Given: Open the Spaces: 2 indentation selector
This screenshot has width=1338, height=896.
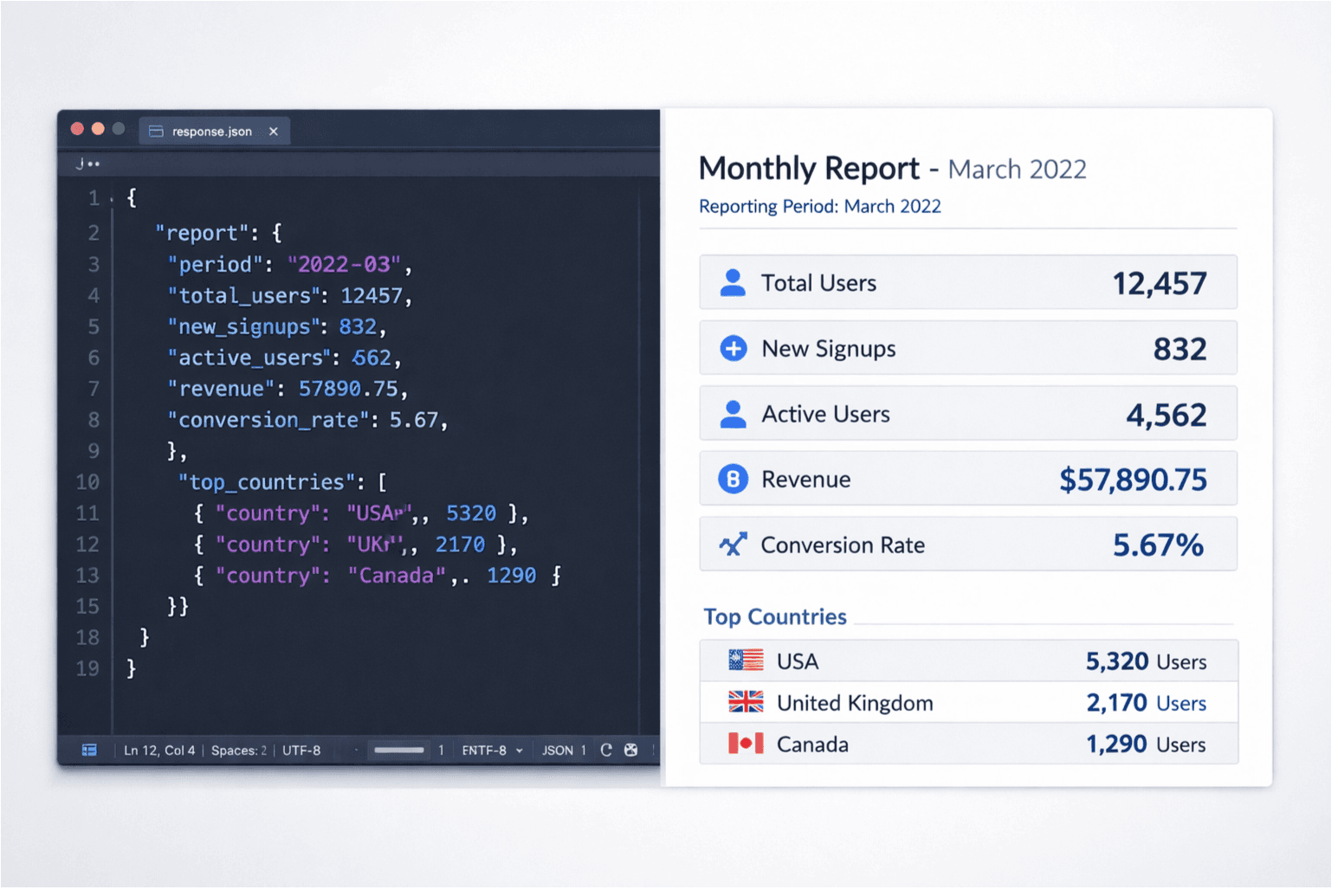Looking at the screenshot, I should [239, 751].
